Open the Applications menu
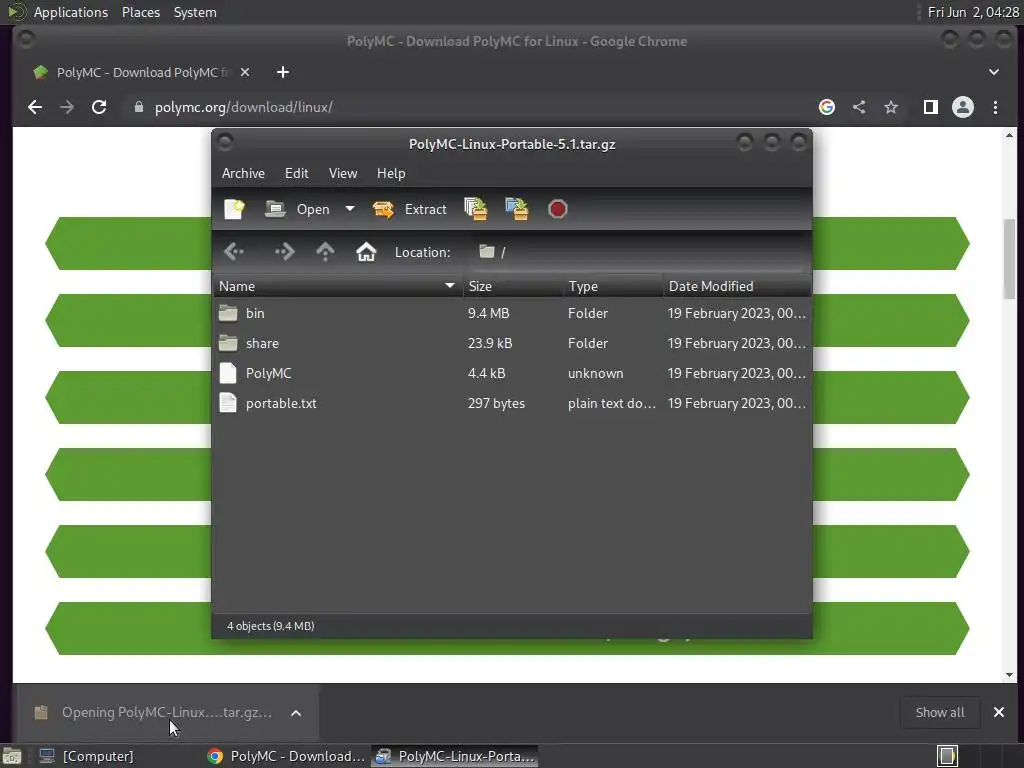Screen dimensions: 1024x768 click(70, 12)
